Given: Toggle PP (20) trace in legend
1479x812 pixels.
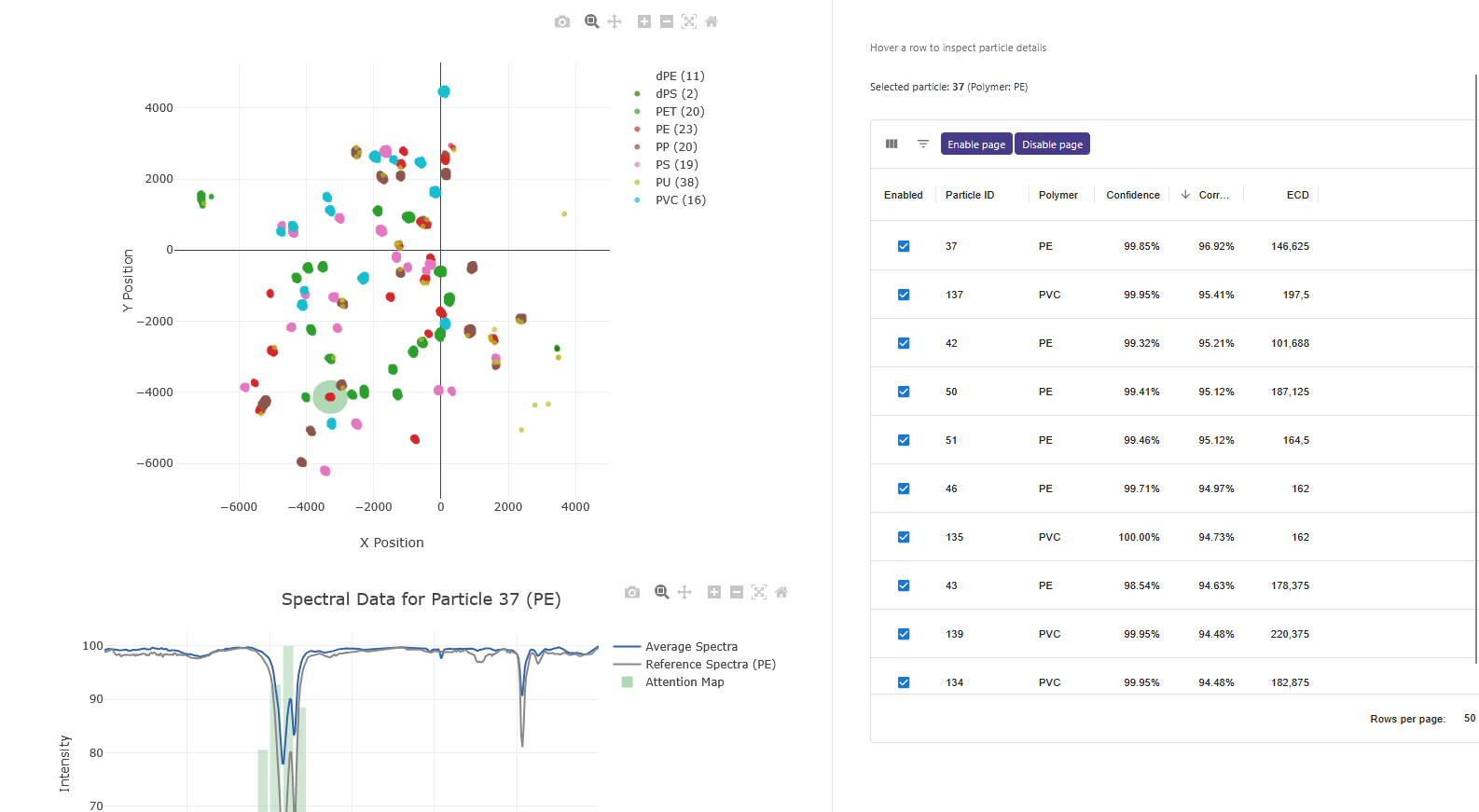Looking at the screenshot, I should coord(676,147).
